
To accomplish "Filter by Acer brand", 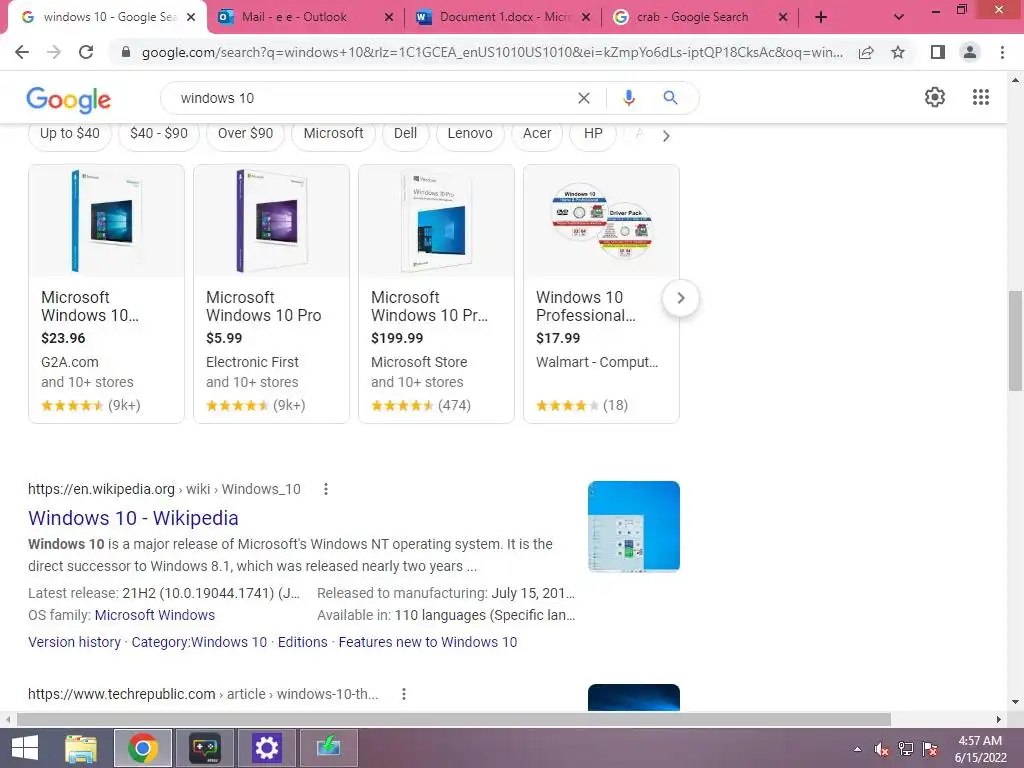I will (x=537, y=134).
